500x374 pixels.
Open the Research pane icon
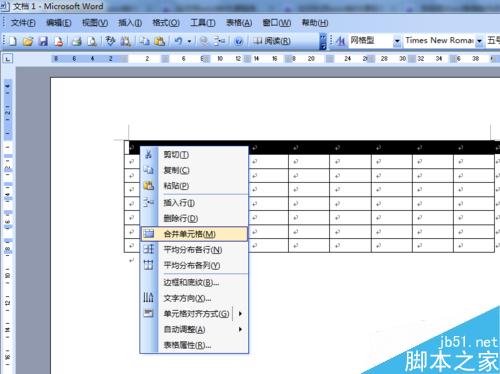(126, 41)
